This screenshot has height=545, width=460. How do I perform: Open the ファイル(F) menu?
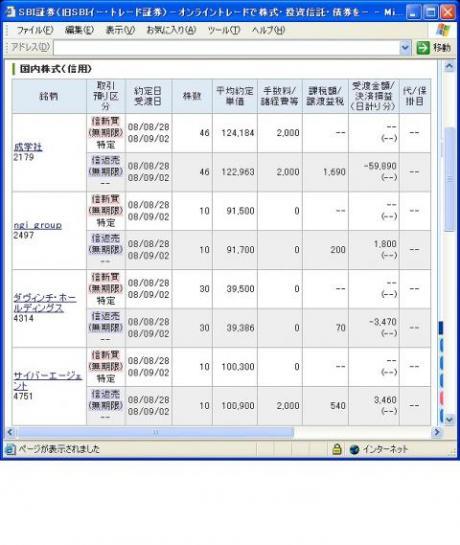tap(35, 30)
